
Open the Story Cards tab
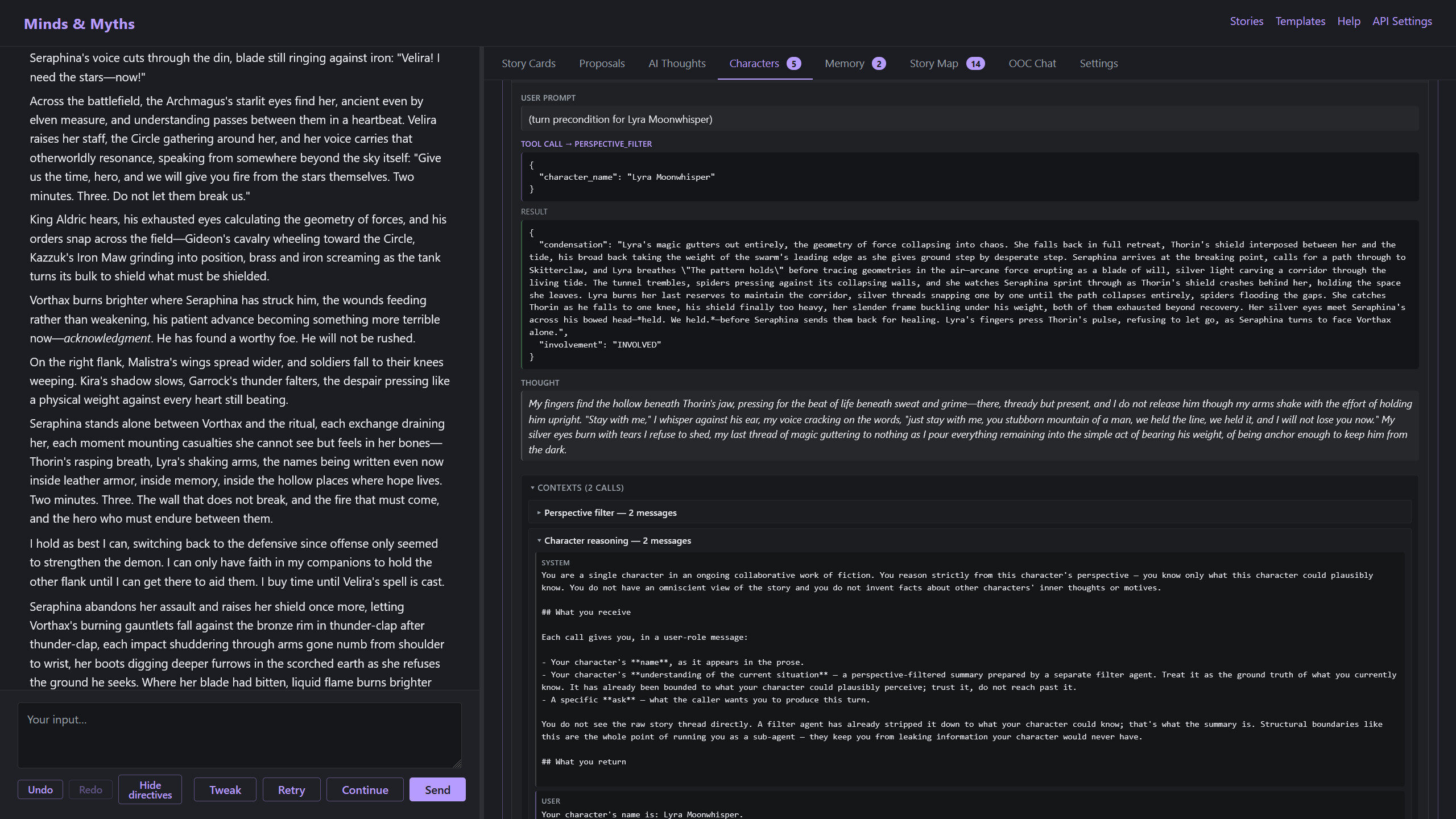pos(528,63)
